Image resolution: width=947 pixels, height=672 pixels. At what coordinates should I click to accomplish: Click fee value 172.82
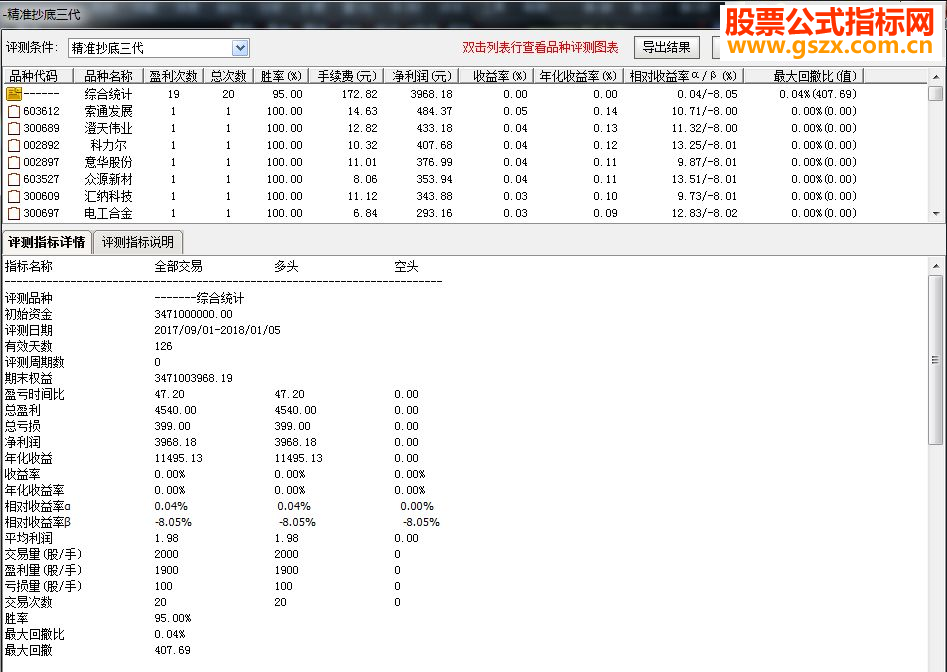point(359,94)
